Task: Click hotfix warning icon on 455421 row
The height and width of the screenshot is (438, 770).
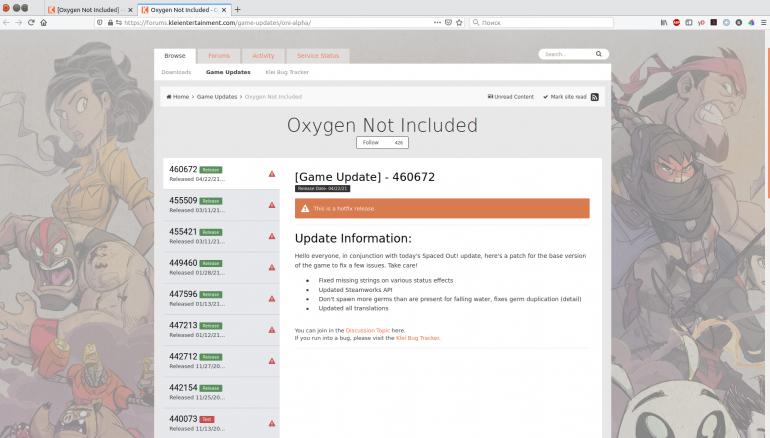Action: click(272, 236)
